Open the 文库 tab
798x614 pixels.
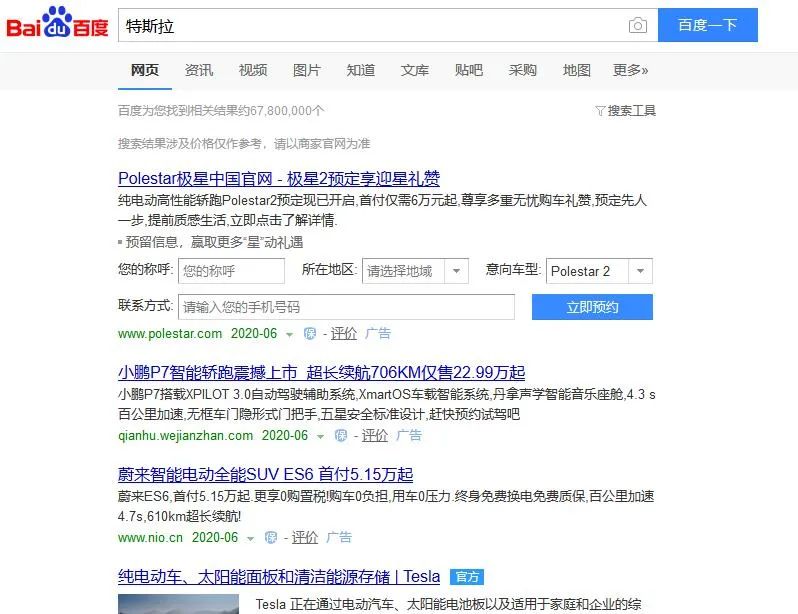click(x=415, y=70)
